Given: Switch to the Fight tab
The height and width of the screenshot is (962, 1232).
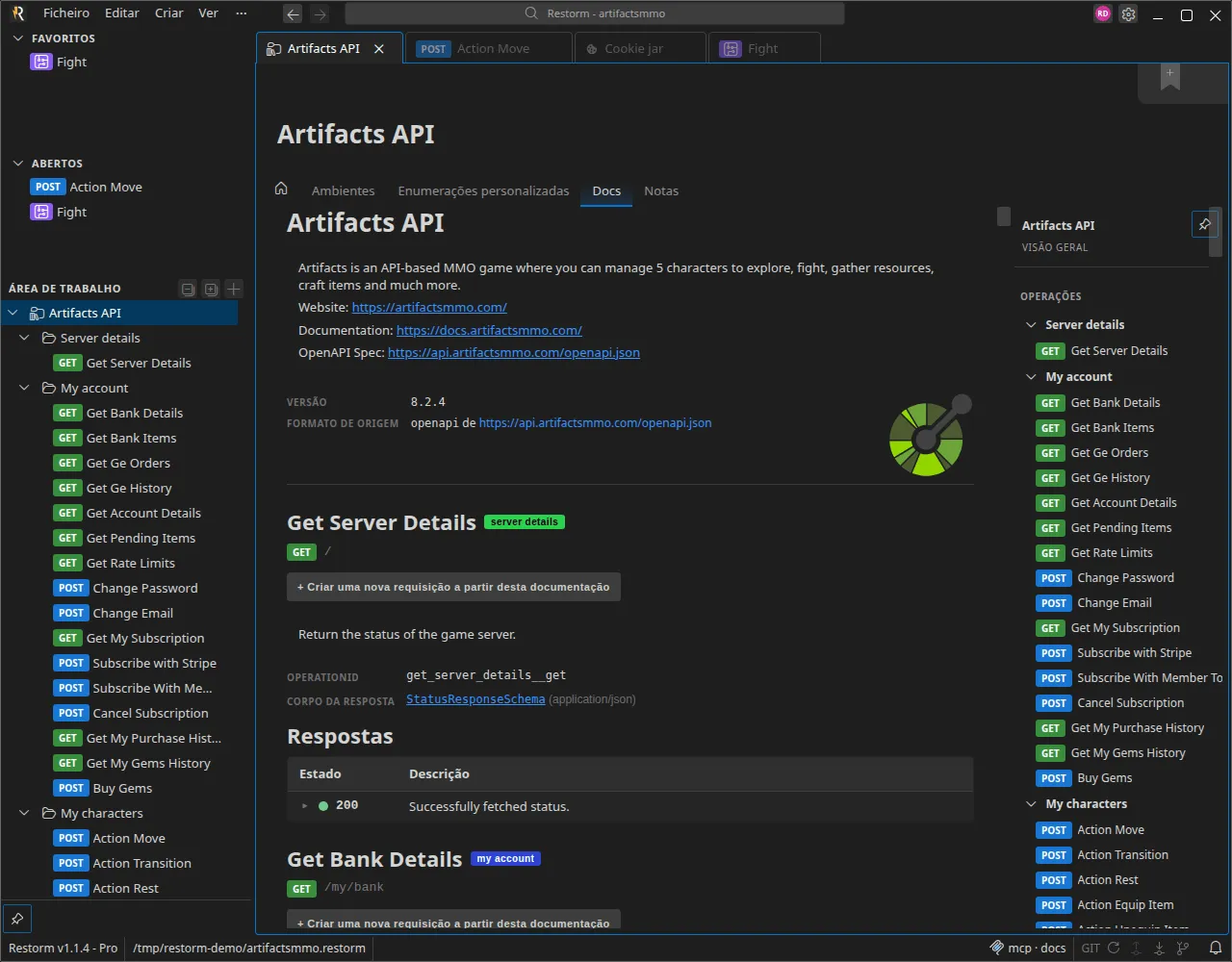Looking at the screenshot, I should pos(764,48).
